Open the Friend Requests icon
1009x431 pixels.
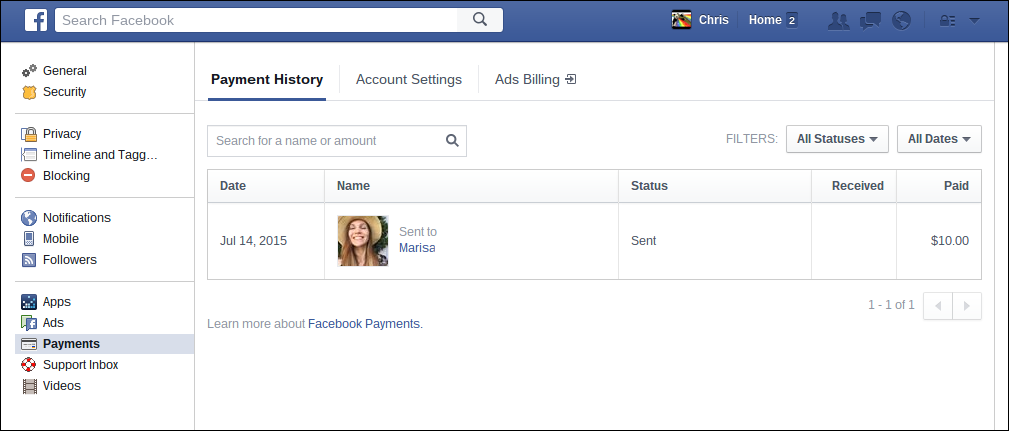pos(838,21)
